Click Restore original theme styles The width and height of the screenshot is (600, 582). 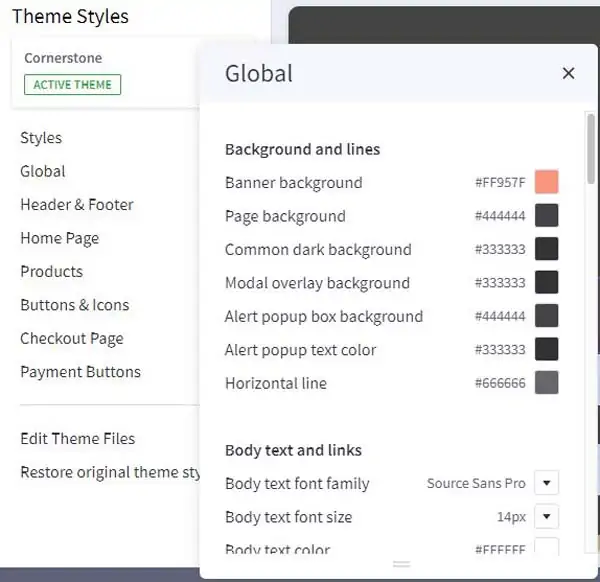(x=110, y=472)
